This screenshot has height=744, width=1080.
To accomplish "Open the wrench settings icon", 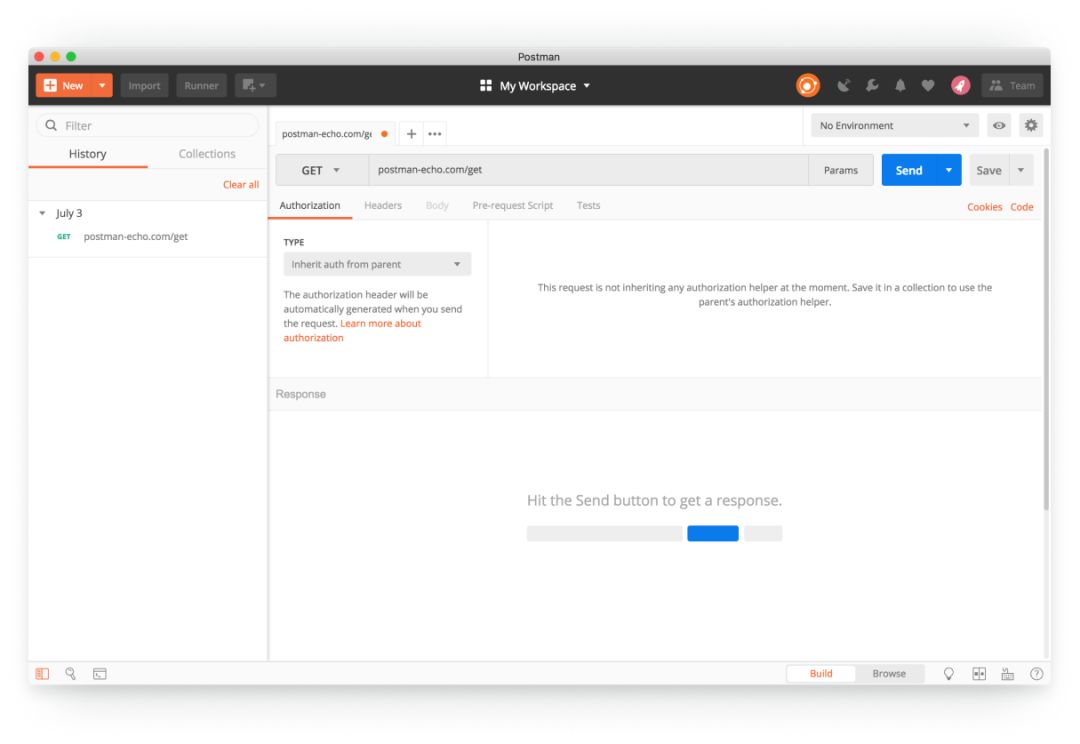I will [x=872, y=85].
